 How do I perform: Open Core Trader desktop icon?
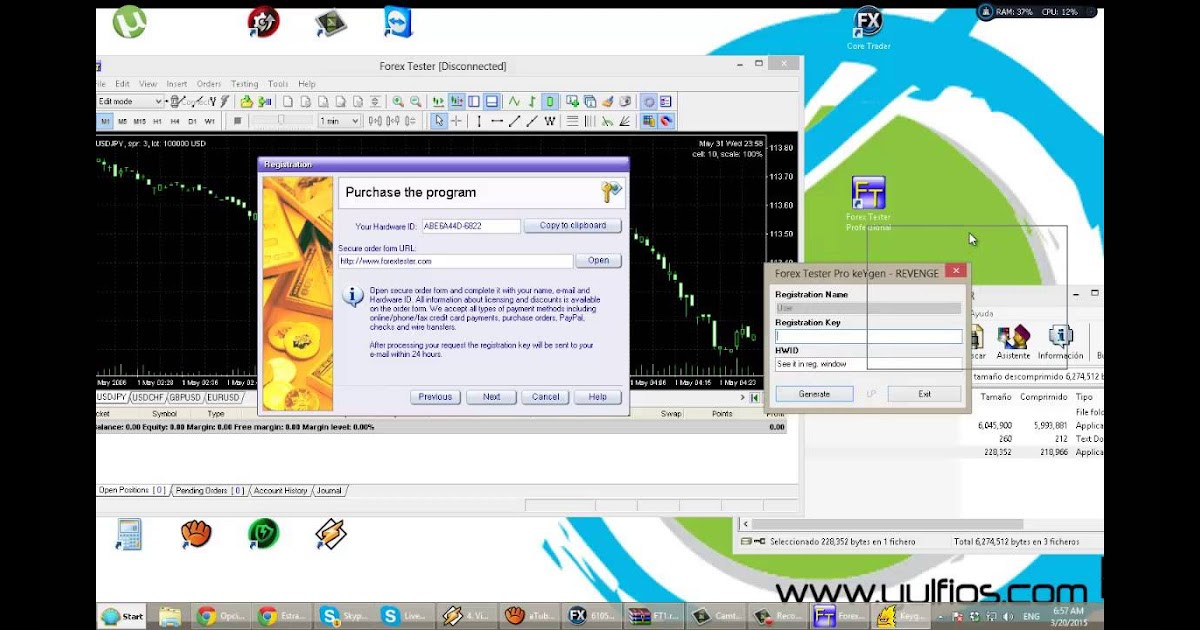coord(868,29)
